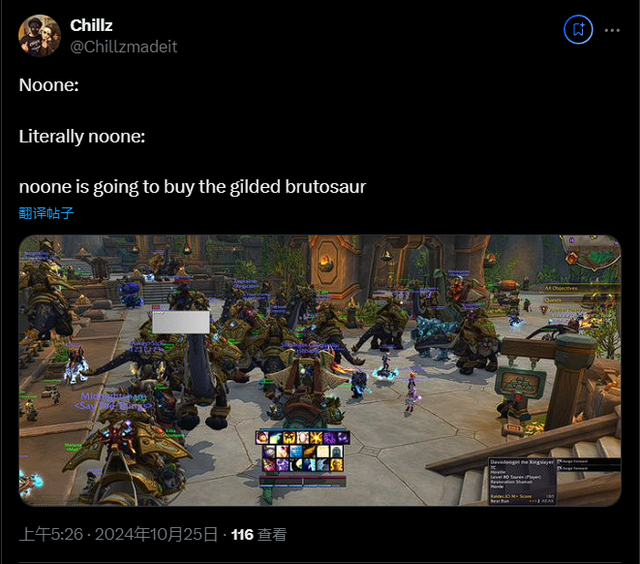Click the crescent moon ability icon
Image resolution: width=640 pixels, height=564 pixels.
(x=296, y=465)
